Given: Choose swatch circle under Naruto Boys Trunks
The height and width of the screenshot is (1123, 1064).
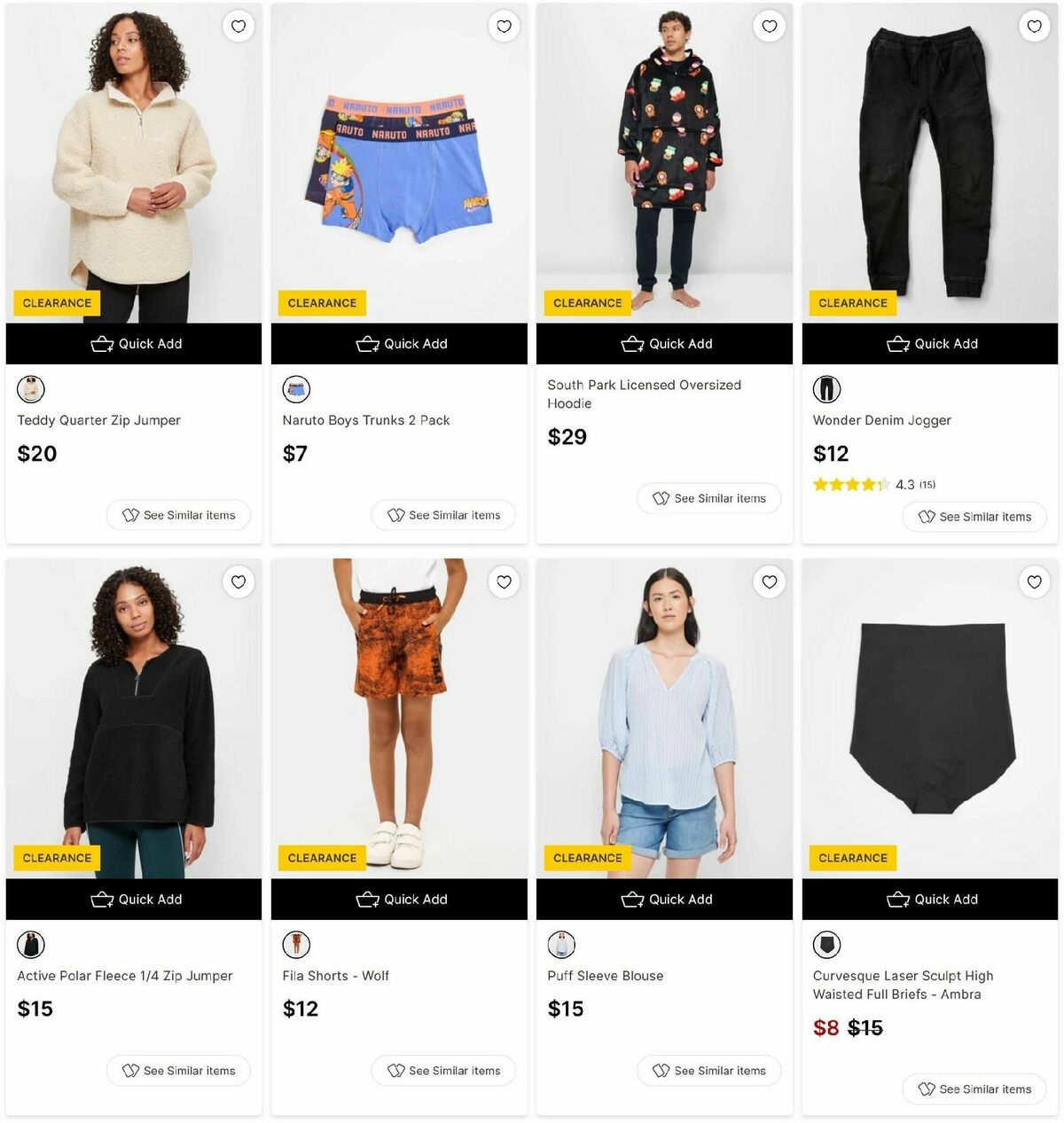Looking at the screenshot, I should coord(296,389).
